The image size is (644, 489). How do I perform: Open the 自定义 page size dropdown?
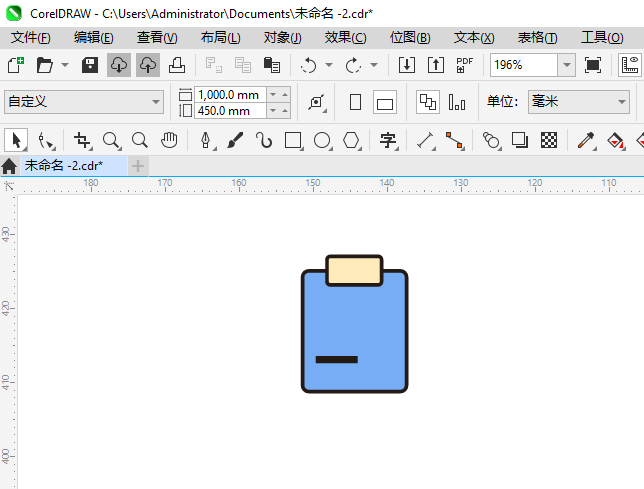[x=84, y=102]
